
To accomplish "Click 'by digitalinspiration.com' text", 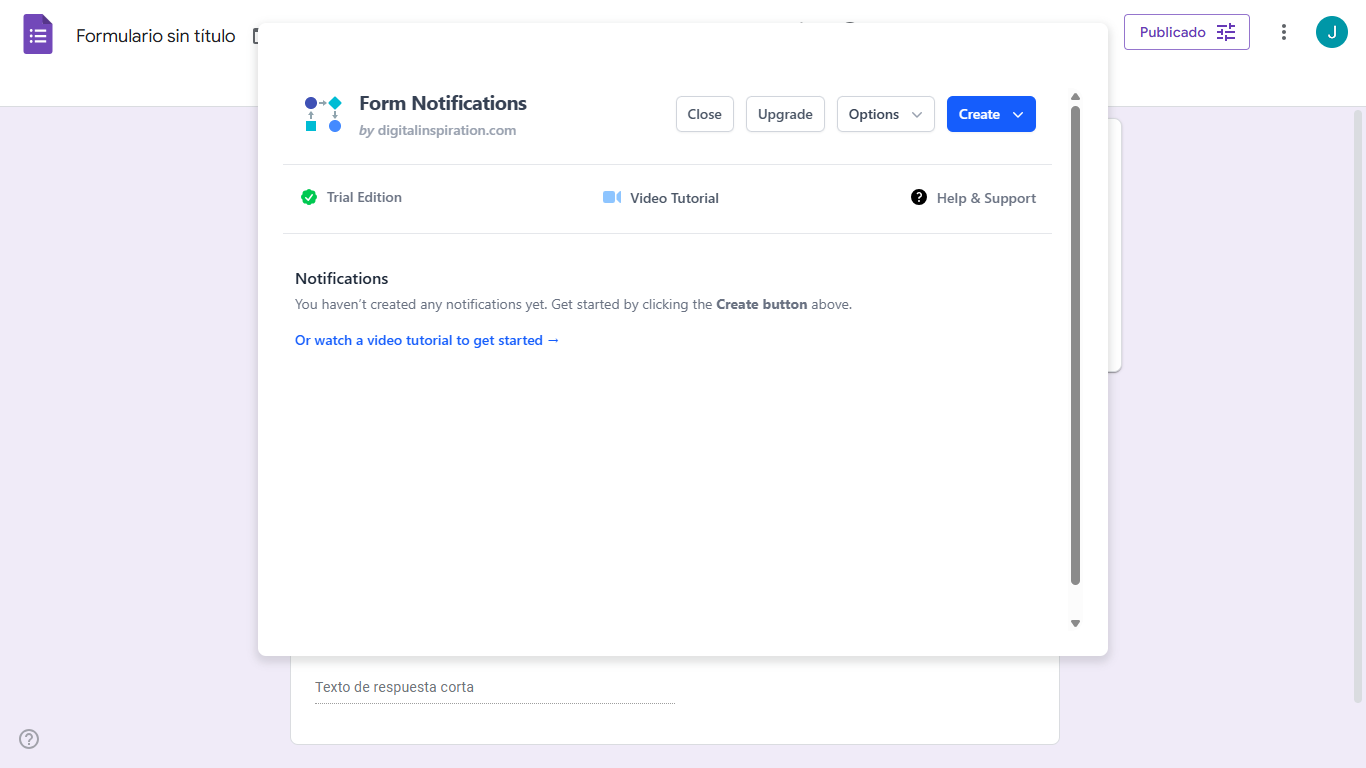I will tap(438, 130).
